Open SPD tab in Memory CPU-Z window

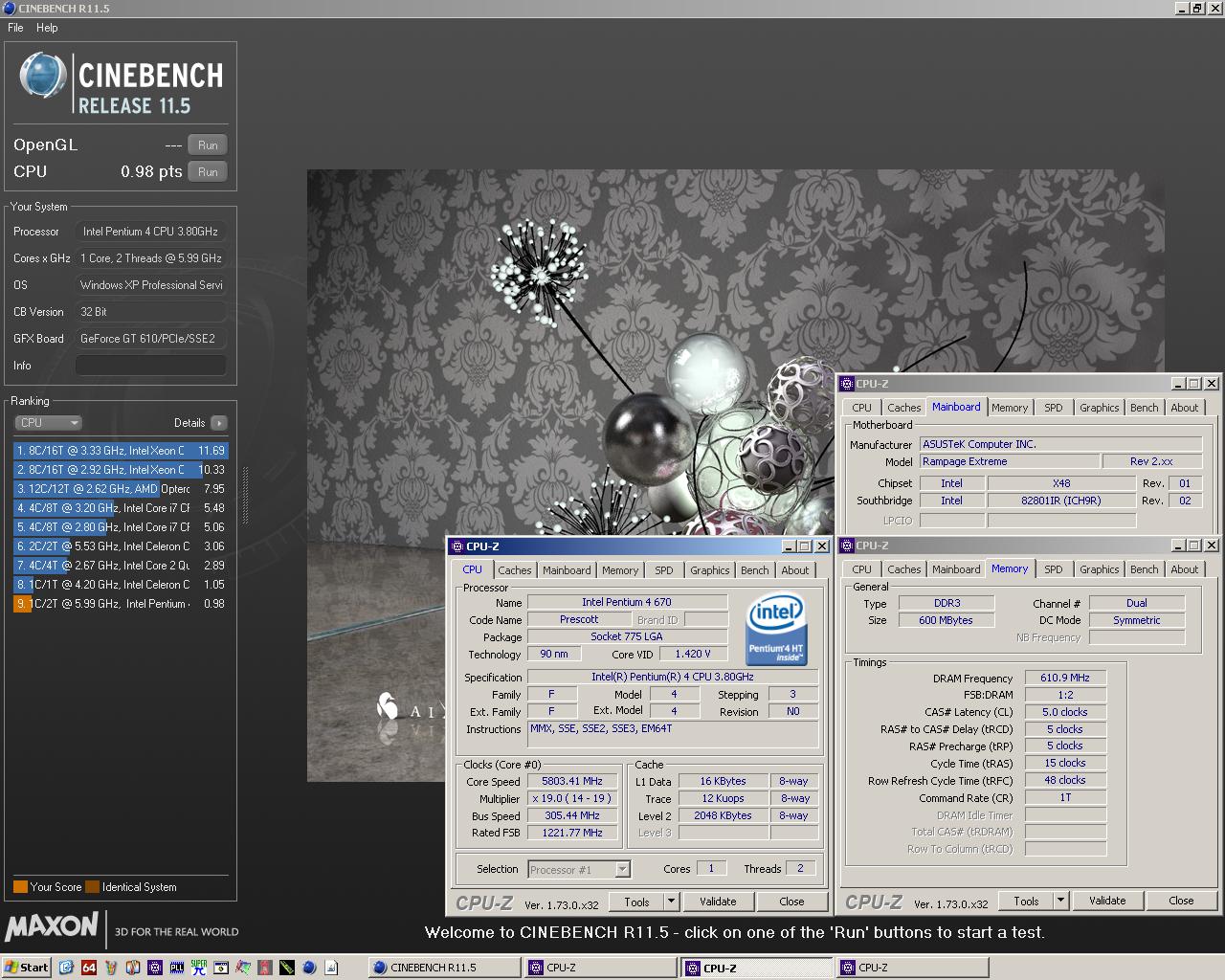[x=1054, y=569]
